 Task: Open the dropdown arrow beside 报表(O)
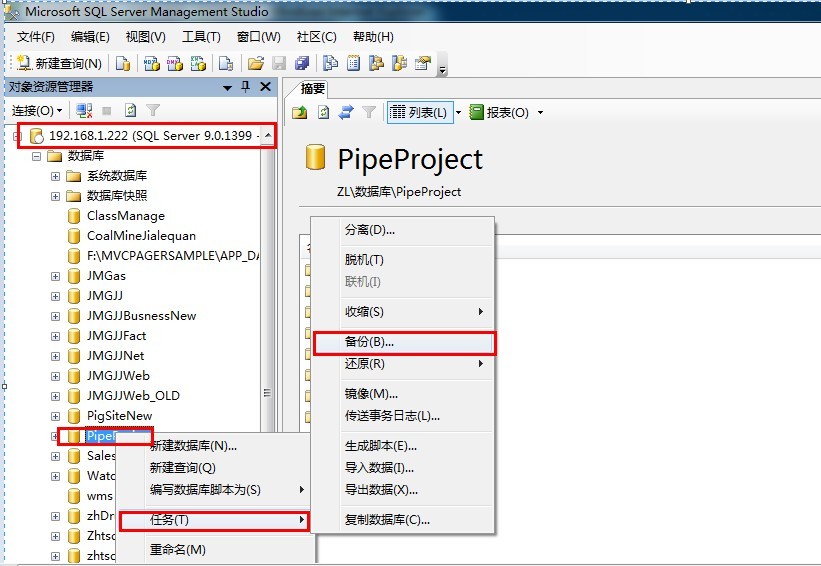pos(540,113)
